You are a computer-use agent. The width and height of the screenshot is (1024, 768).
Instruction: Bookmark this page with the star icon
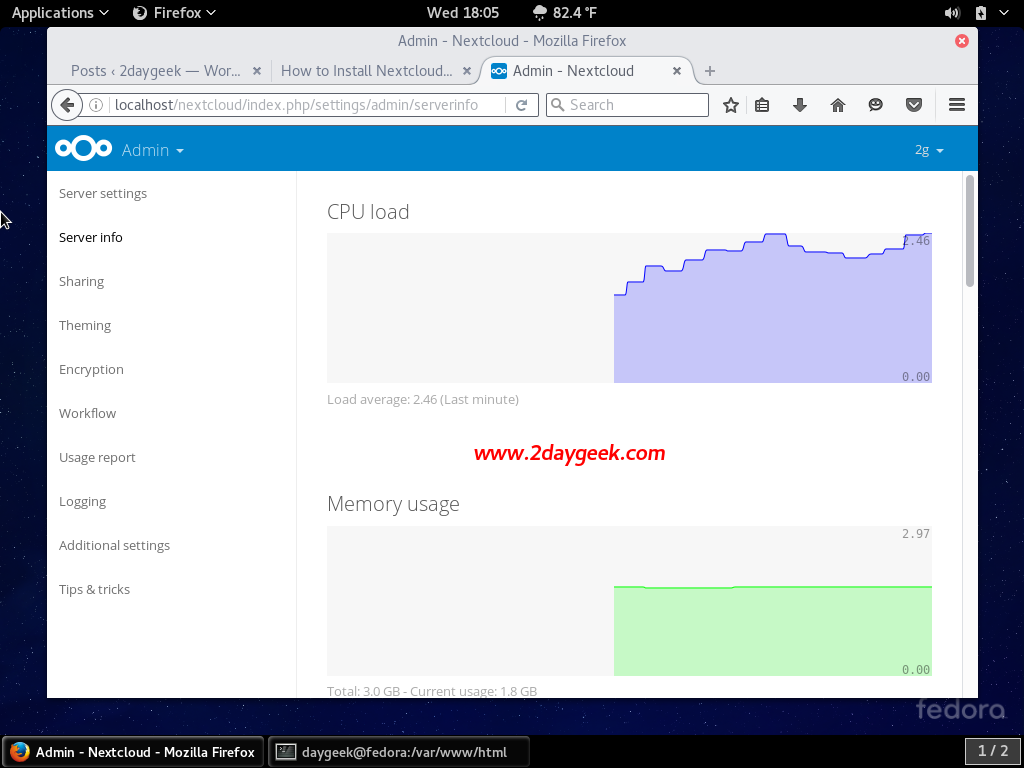click(x=731, y=105)
